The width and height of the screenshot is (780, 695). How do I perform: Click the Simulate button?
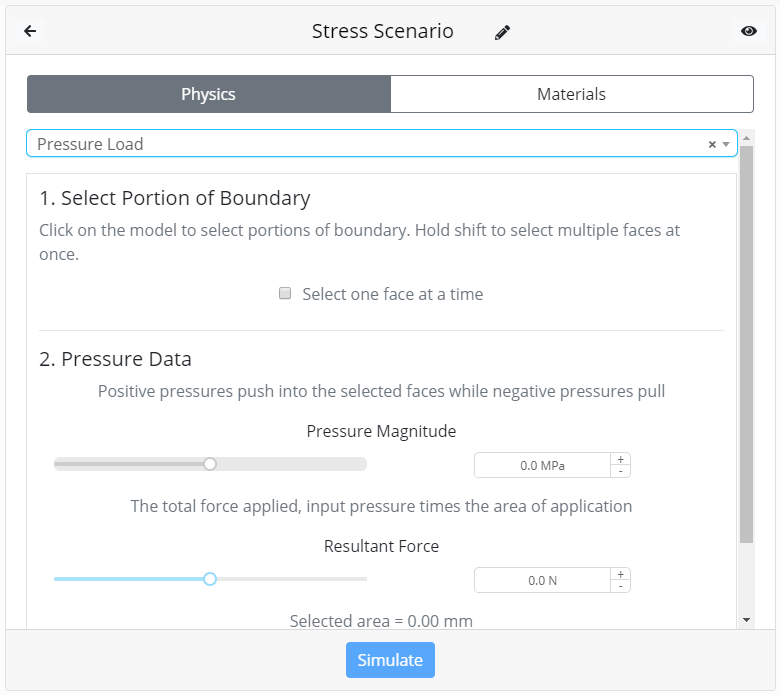(390, 660)
